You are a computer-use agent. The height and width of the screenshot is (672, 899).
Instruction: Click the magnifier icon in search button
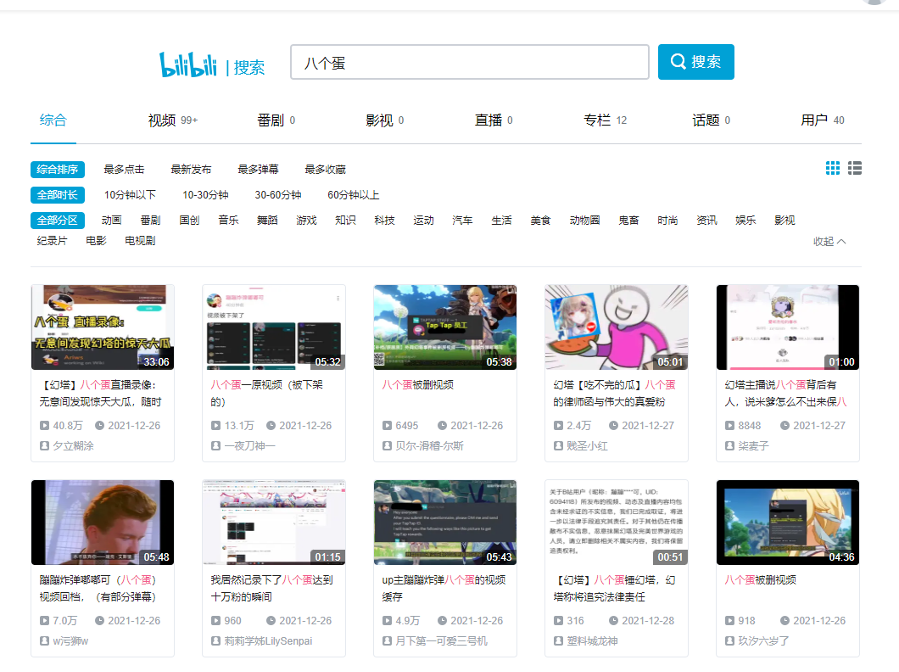(679, 62)
